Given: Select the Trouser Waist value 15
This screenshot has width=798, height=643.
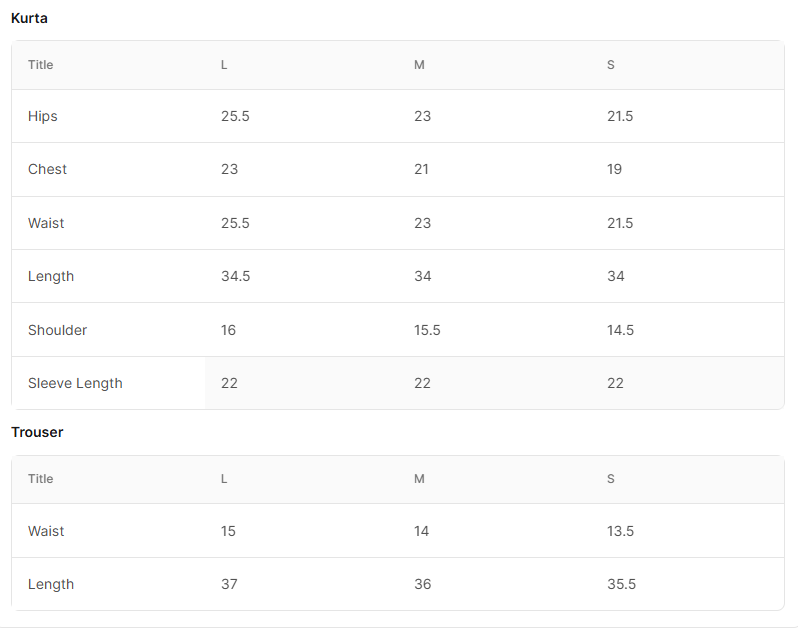Looking at the screenshot, I should point(228,531).
